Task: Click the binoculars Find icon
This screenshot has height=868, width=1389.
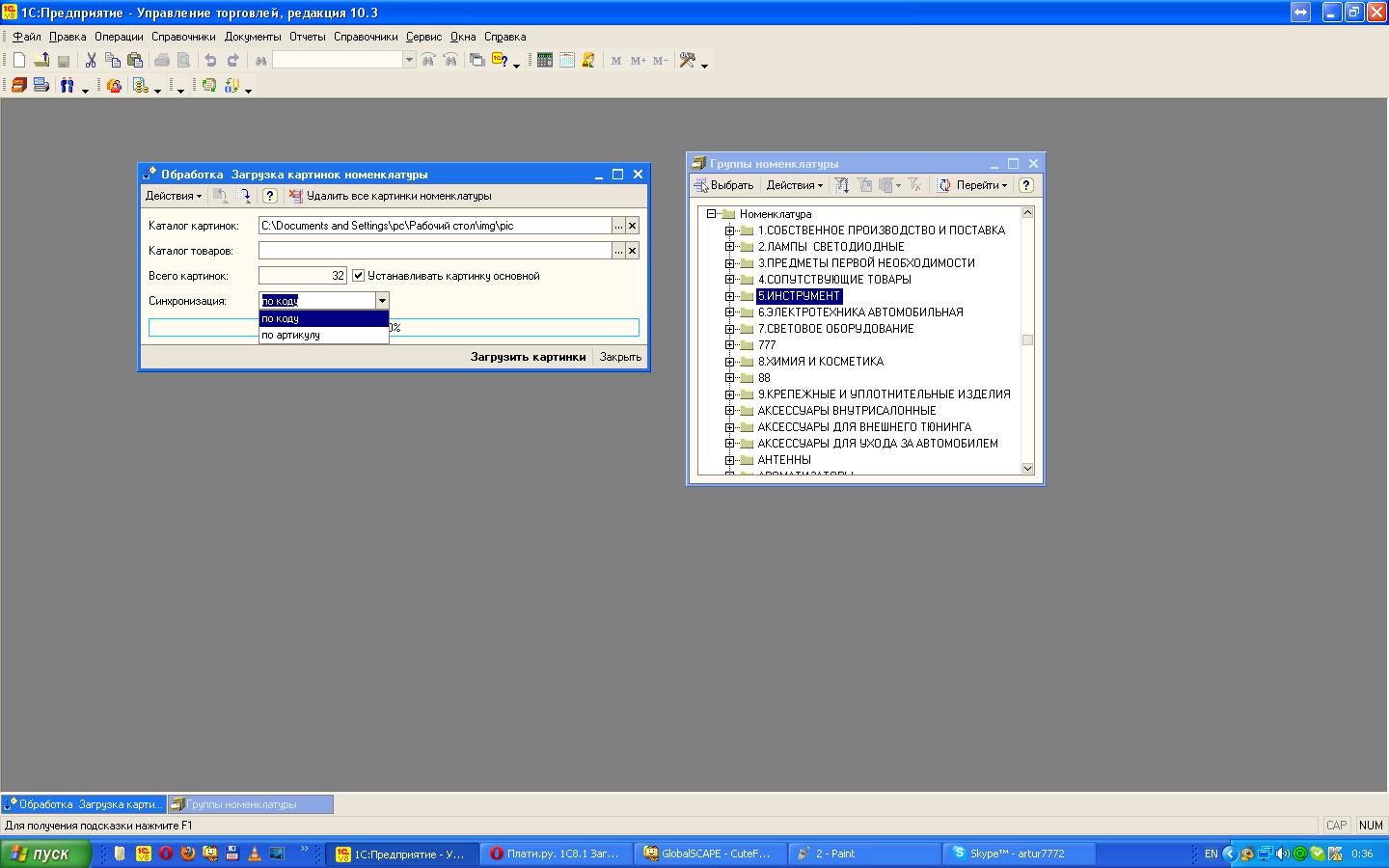Action: pyautogui.click(x=260, y=60)
